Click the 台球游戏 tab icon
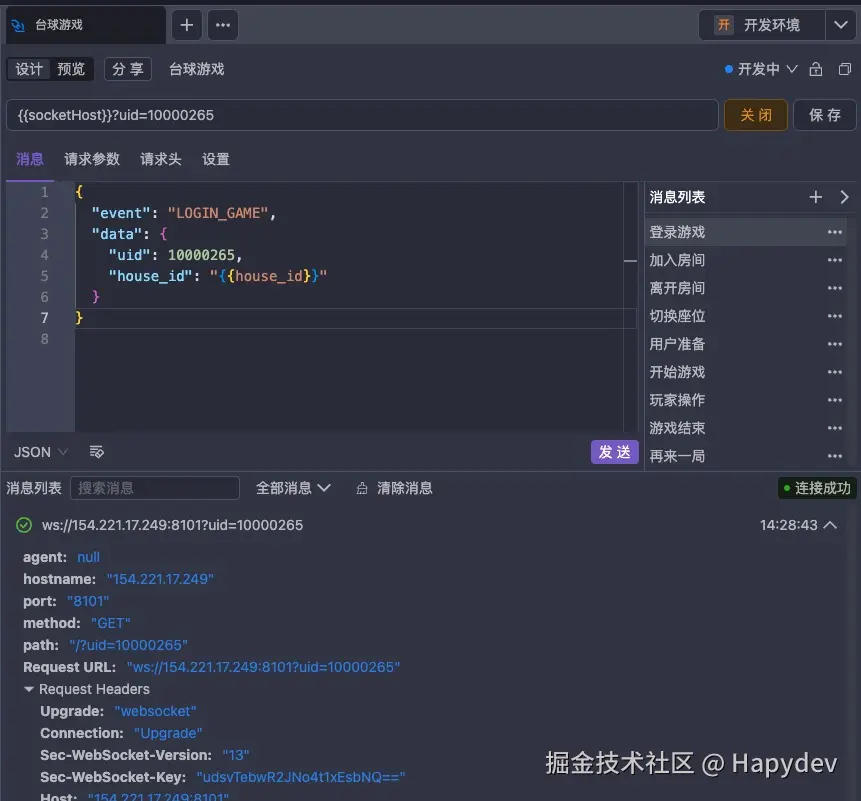The image size is (861, 801). 18,25
